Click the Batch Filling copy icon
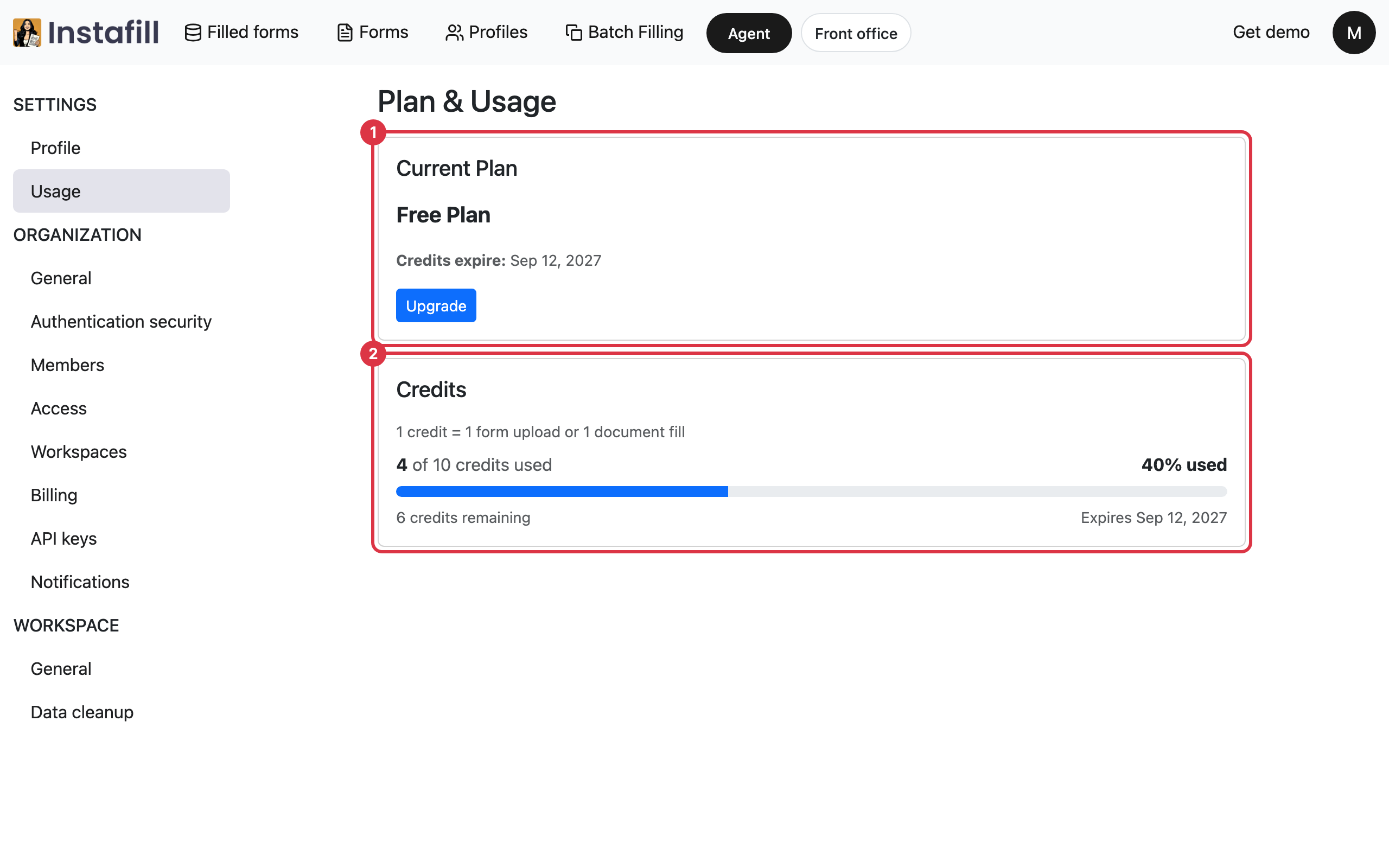 (x=574, y=33)
